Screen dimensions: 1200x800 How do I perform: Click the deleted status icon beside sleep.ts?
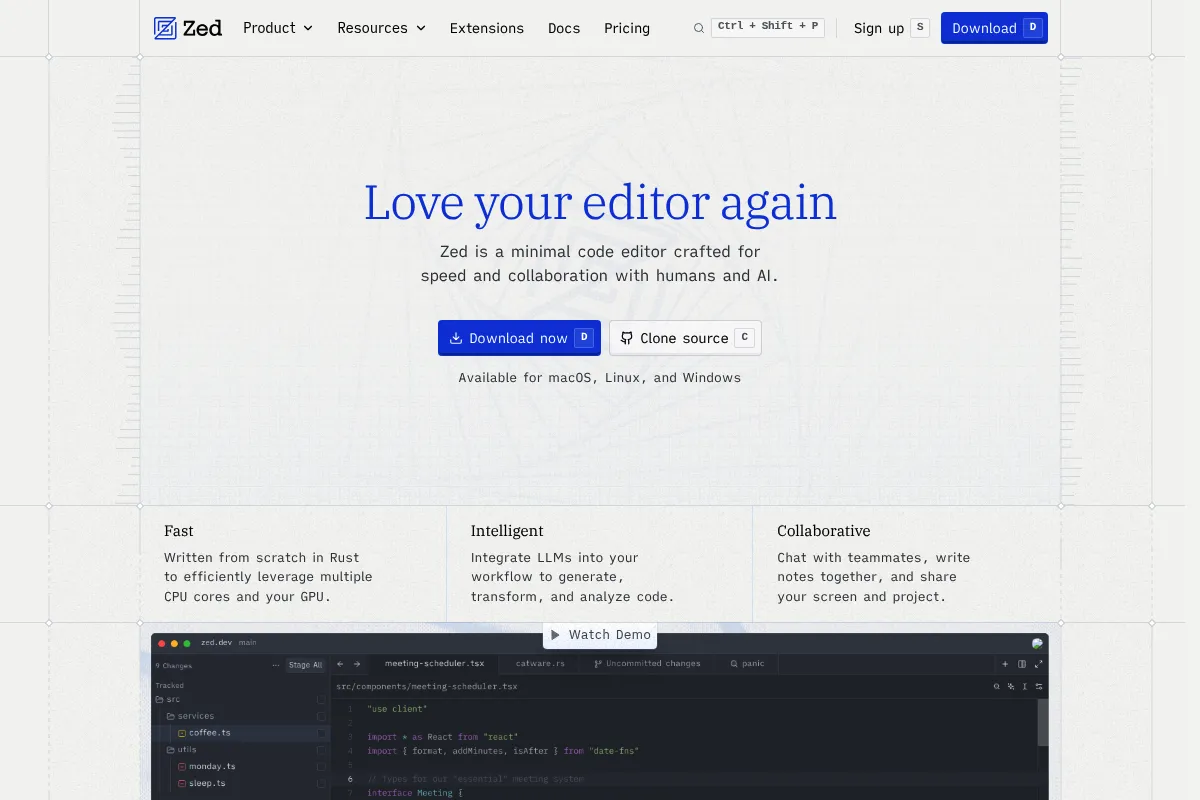tap(182, 783)
